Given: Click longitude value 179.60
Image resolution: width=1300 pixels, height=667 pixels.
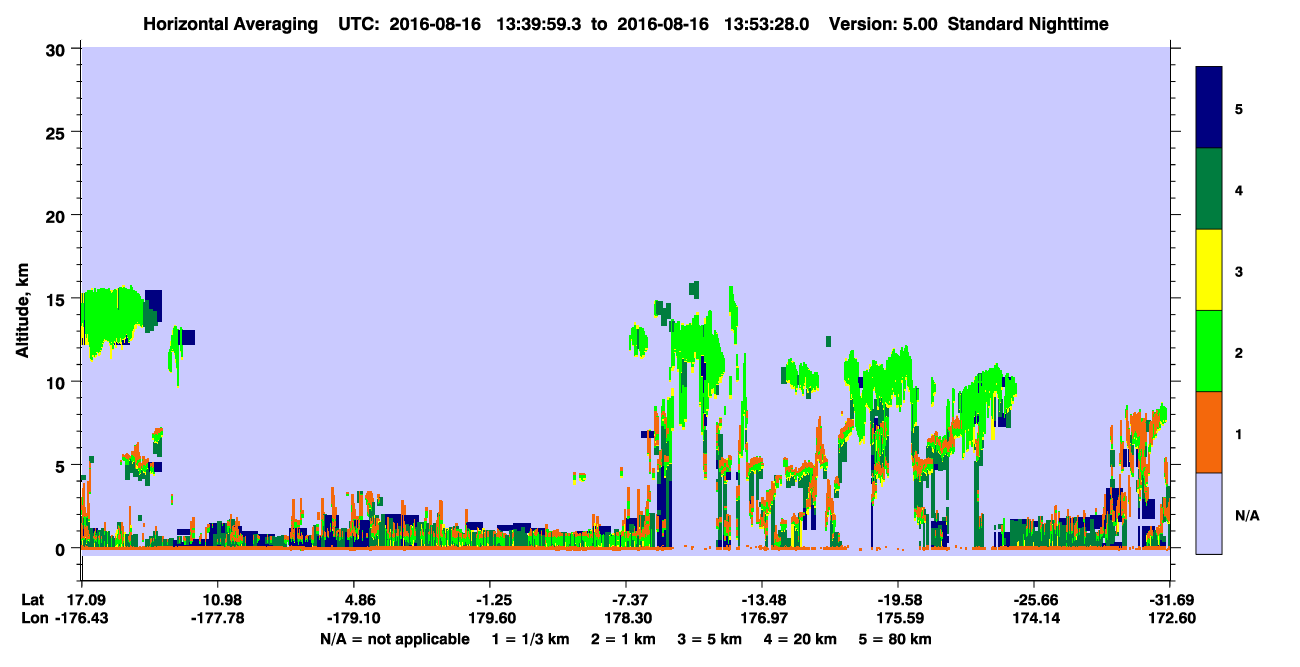Looking at the screenshot, I should coord(490,618).
